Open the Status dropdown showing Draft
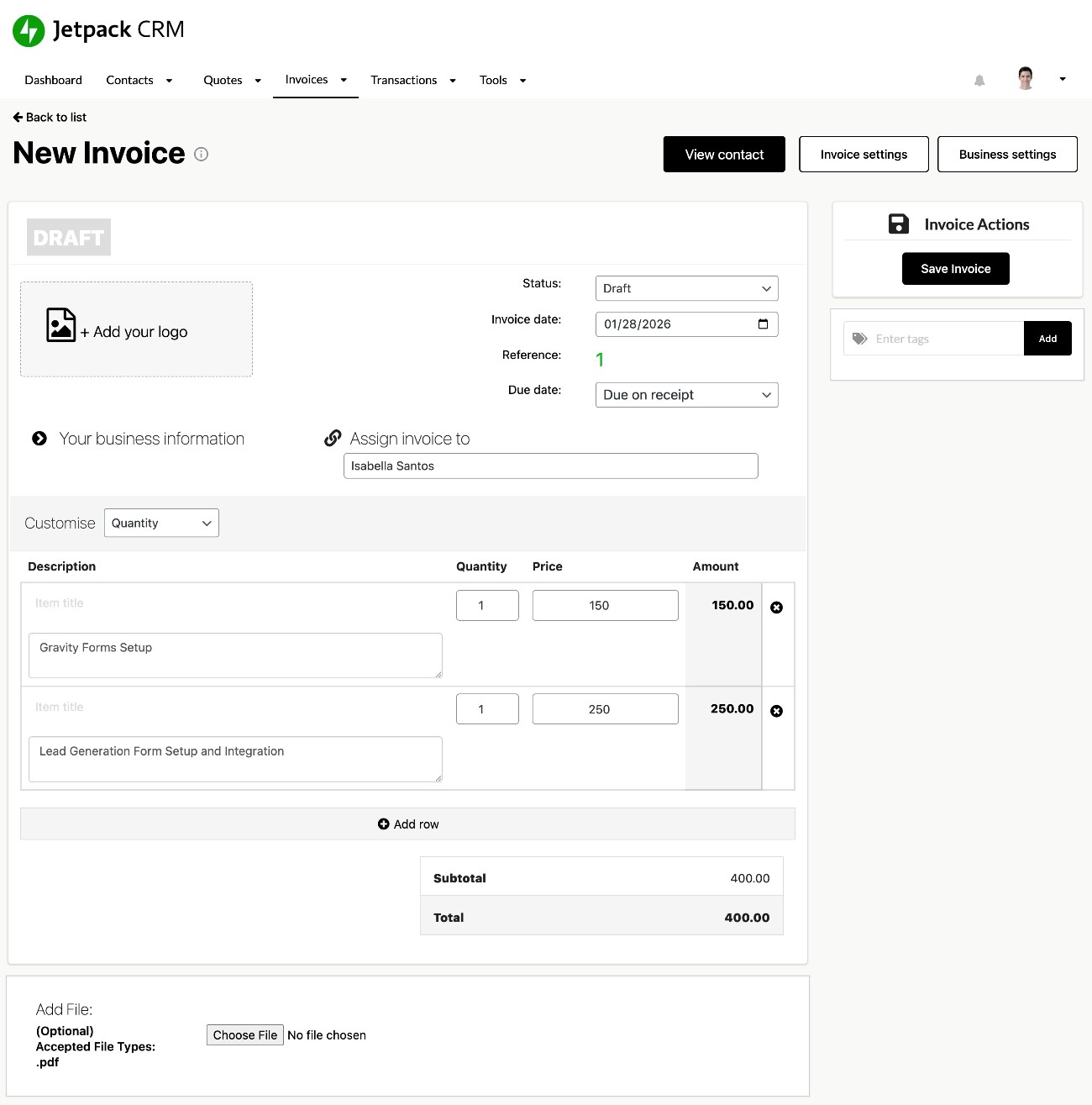The height and width of the screenshot is (1105, 1092). pyautogui.click(x=685, y=288)
